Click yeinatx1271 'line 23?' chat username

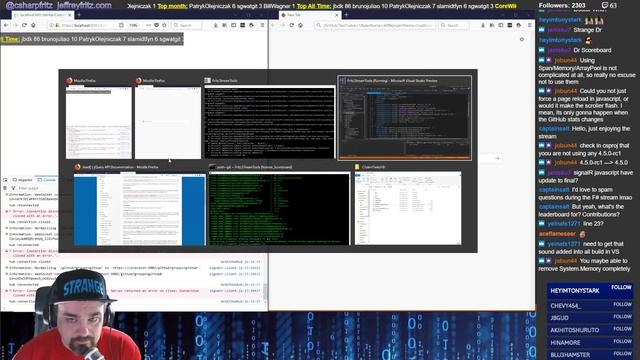pos(564,224)
